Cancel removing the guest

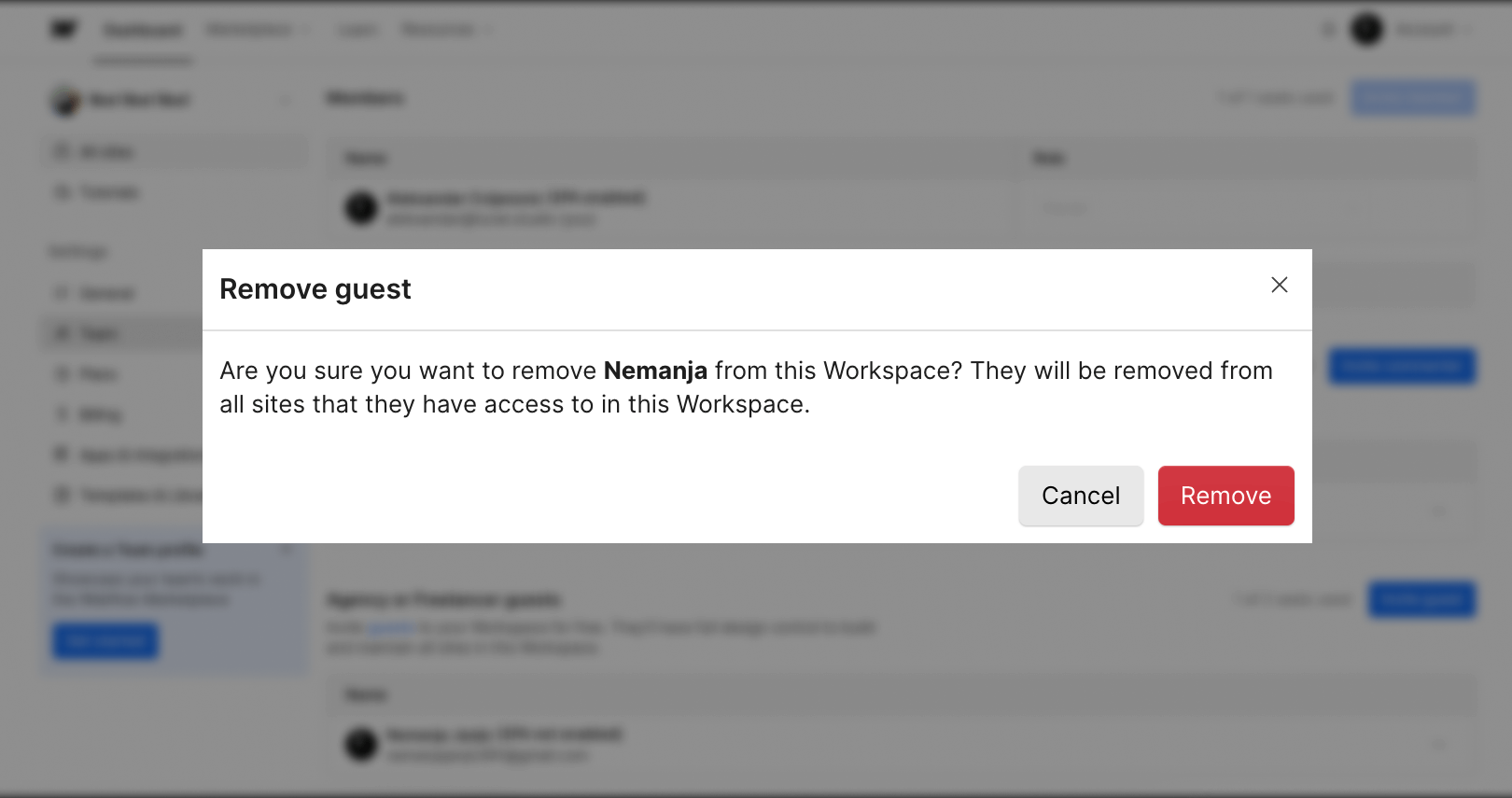pyautogui.click(x=1080, y=496)
